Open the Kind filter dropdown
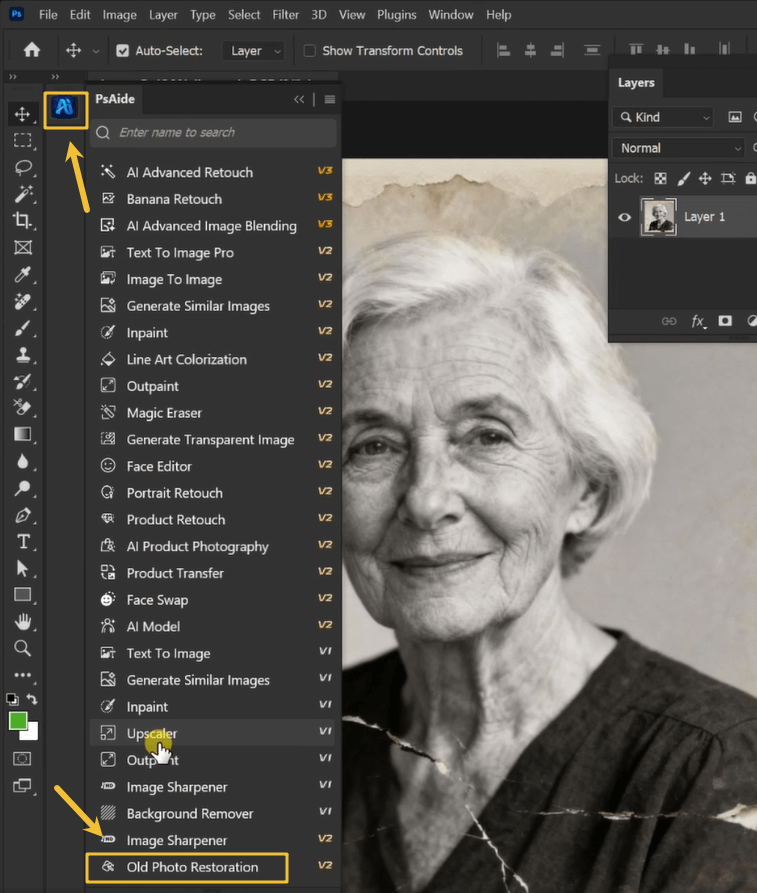Image resolution: width=757 pixels, height=893 pixels. [664, 117]
